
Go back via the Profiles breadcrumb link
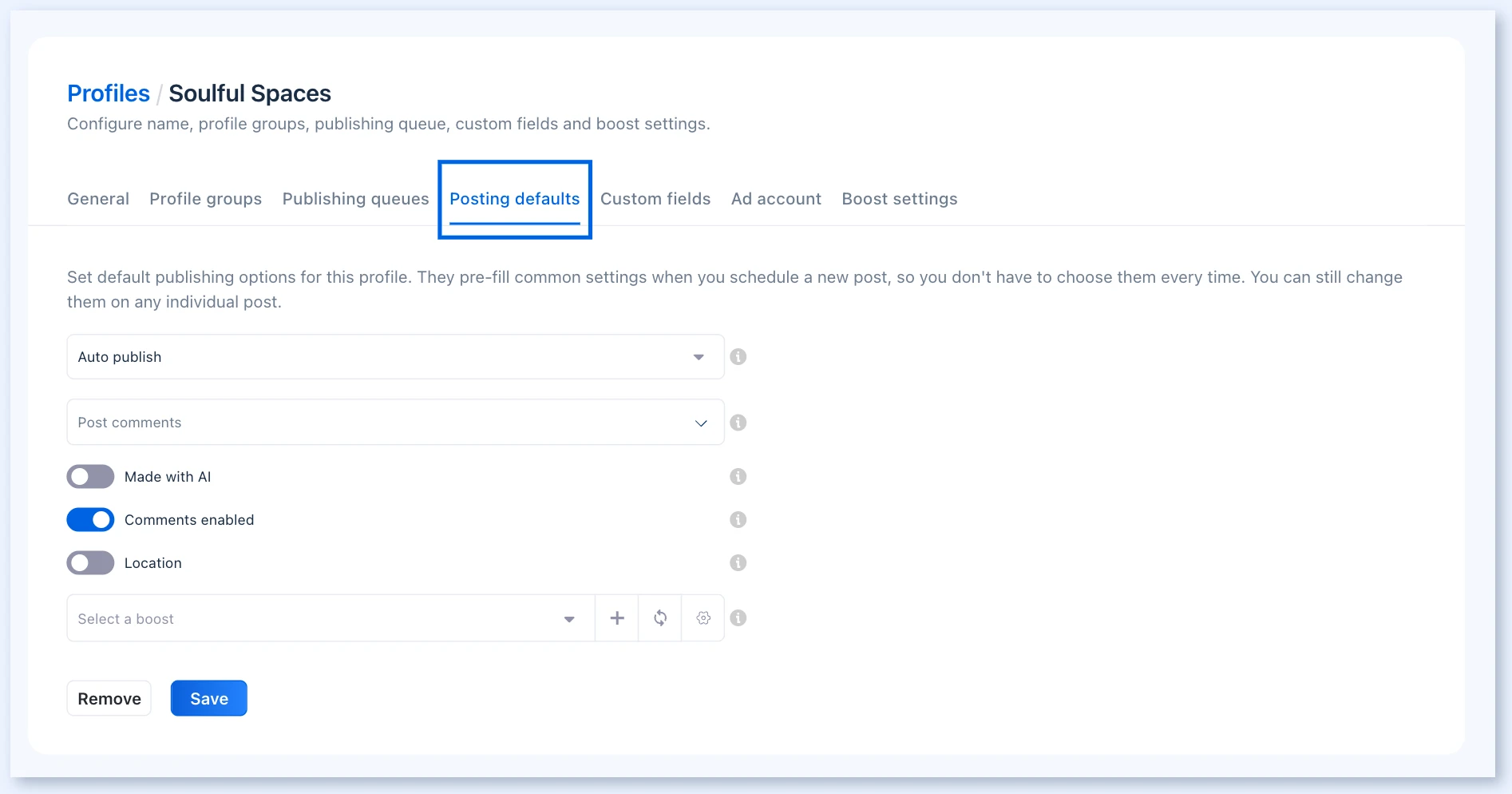pyautogui.click(x=109, y=93)
